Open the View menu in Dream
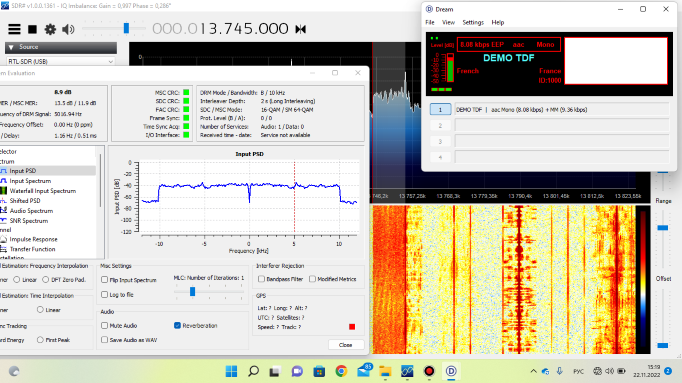 click(448, 22)
